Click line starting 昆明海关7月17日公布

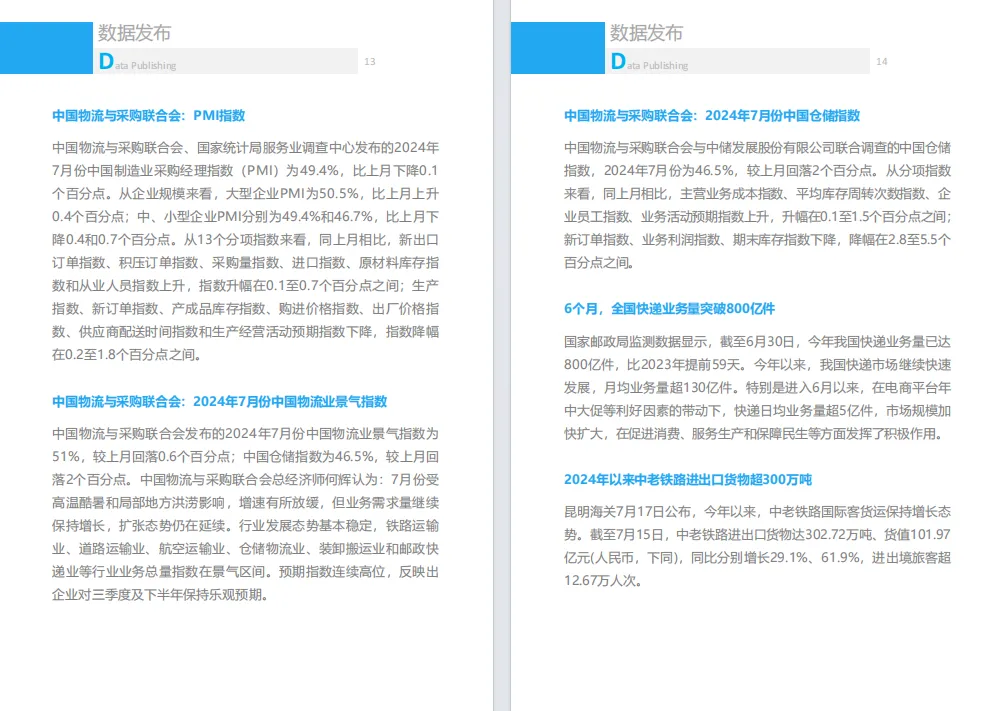tap(757, 512)
